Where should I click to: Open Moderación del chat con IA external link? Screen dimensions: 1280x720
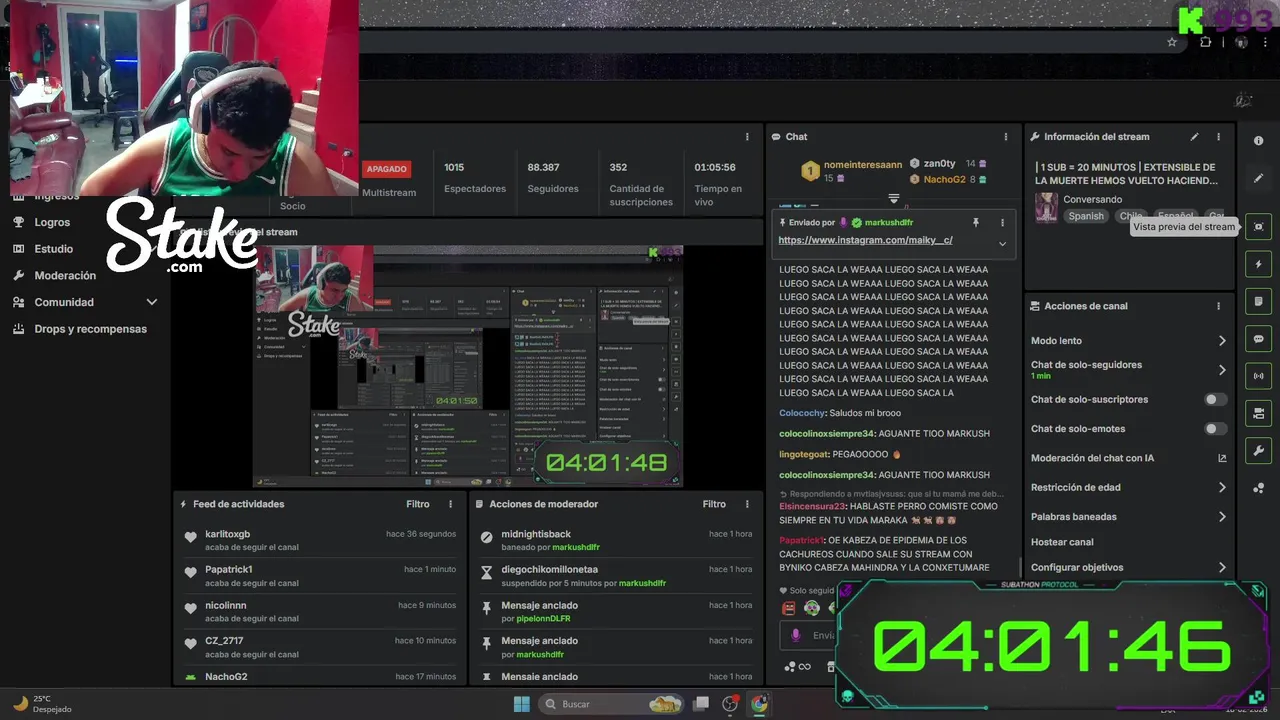1222,458
